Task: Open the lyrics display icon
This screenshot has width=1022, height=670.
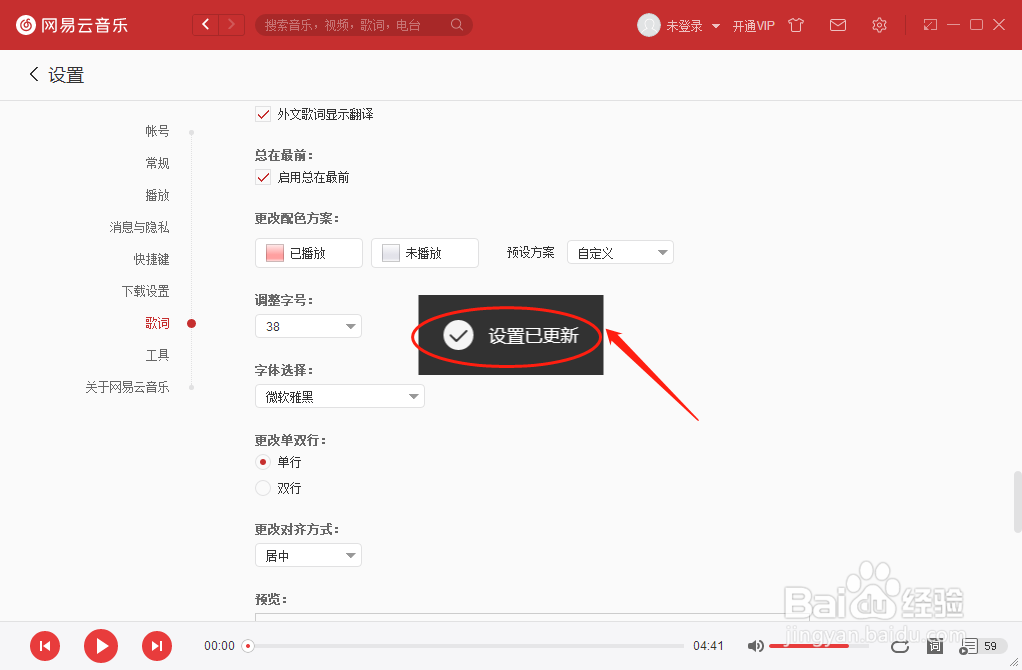Action: [934, 646]
